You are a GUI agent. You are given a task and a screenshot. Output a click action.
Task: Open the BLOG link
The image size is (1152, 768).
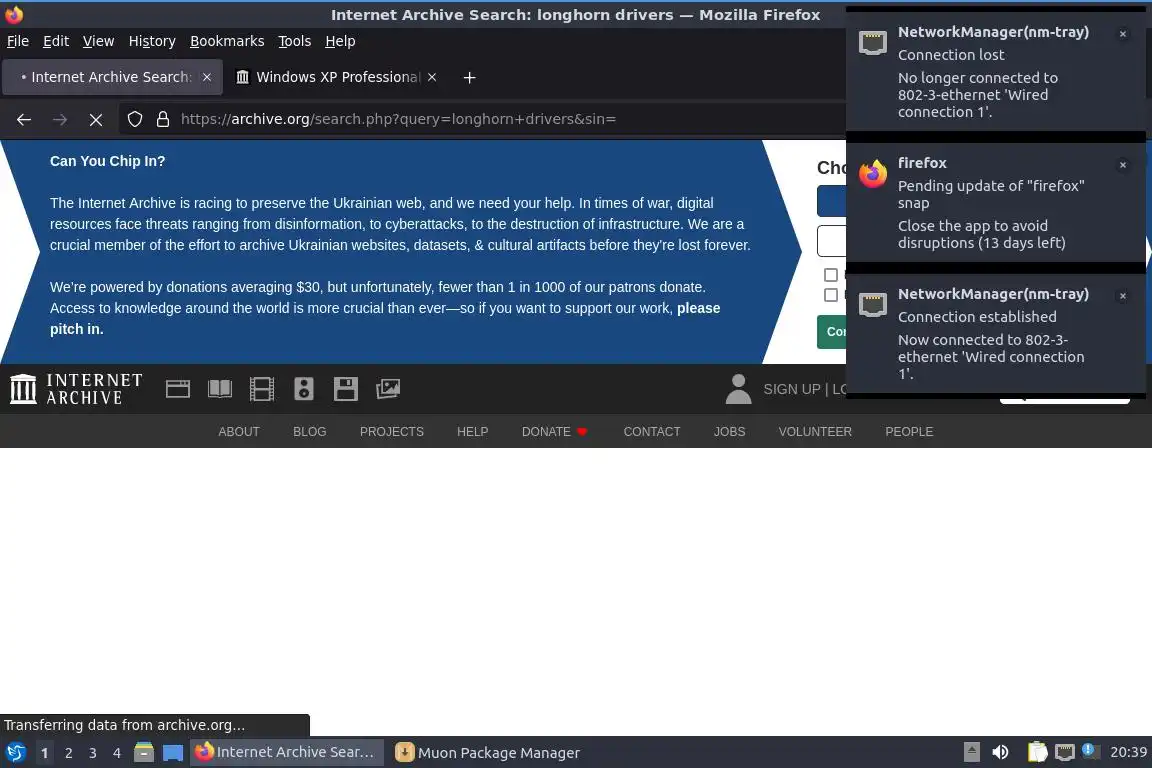click(309, 431)
